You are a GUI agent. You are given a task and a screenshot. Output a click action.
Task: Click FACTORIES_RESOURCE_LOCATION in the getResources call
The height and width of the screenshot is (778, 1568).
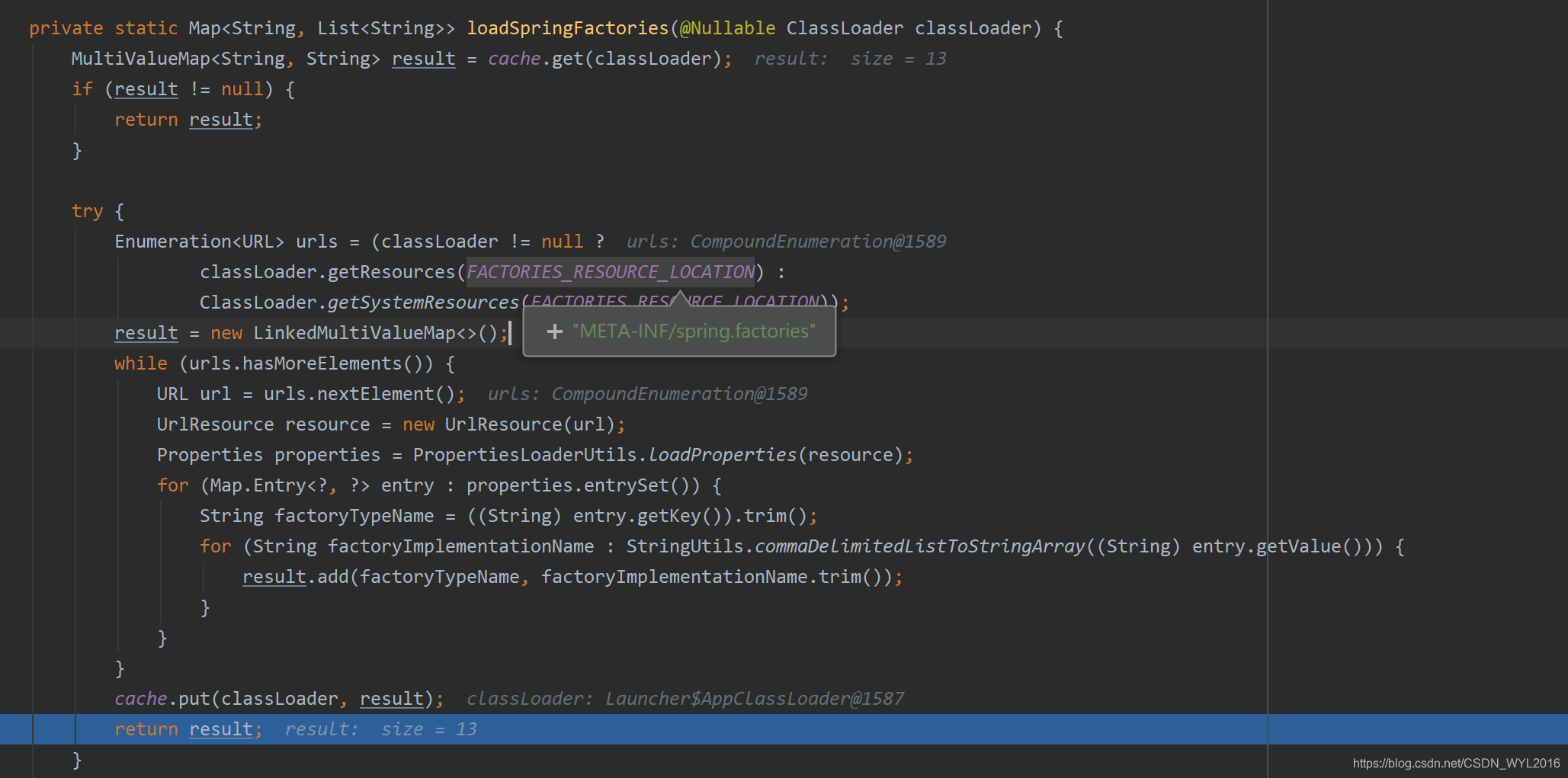pos(611,272)
